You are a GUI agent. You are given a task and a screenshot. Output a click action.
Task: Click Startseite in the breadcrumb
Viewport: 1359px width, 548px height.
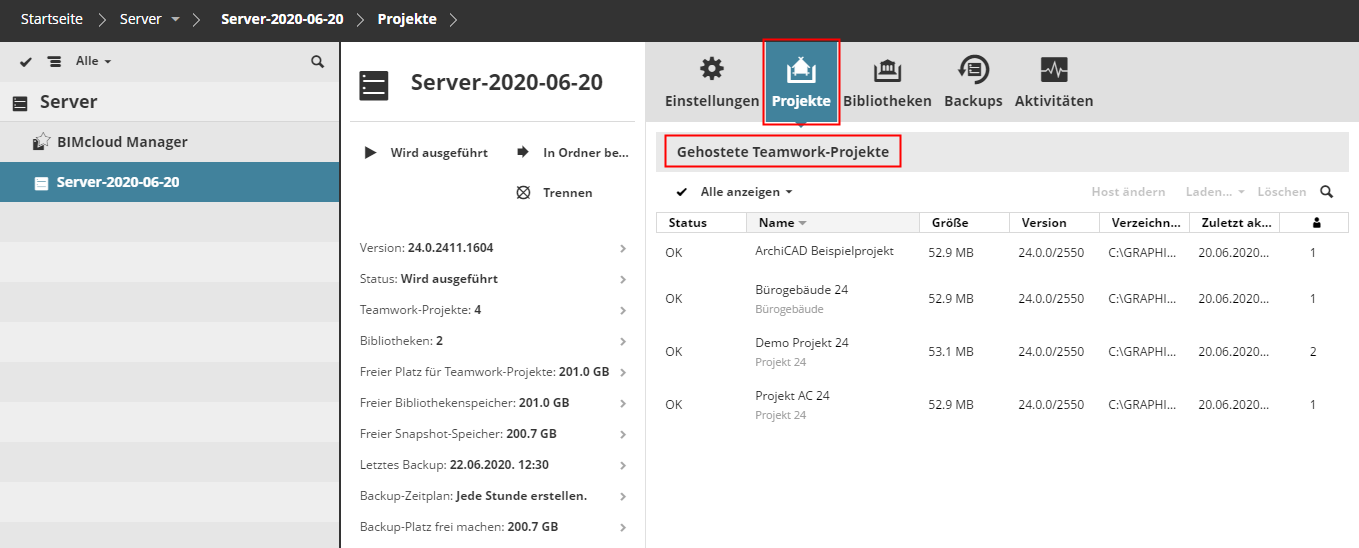tap(52, 19)
